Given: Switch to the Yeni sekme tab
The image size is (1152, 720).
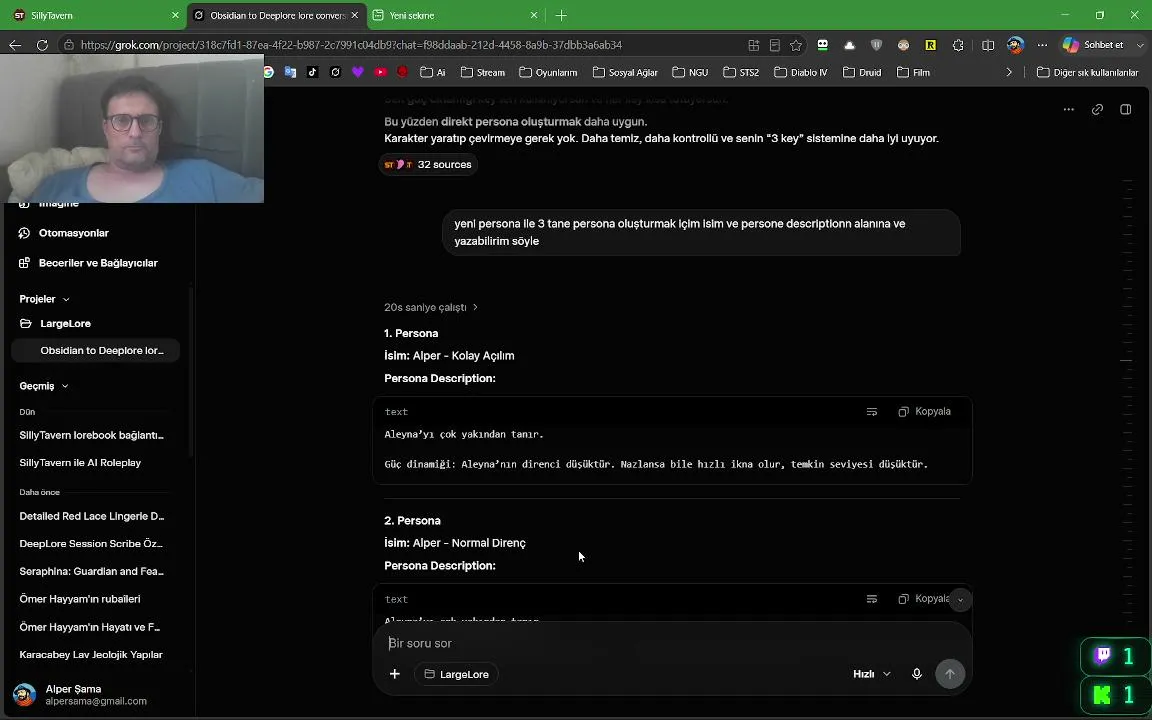Looking at the screenshot, I should (x=454, y=15).
